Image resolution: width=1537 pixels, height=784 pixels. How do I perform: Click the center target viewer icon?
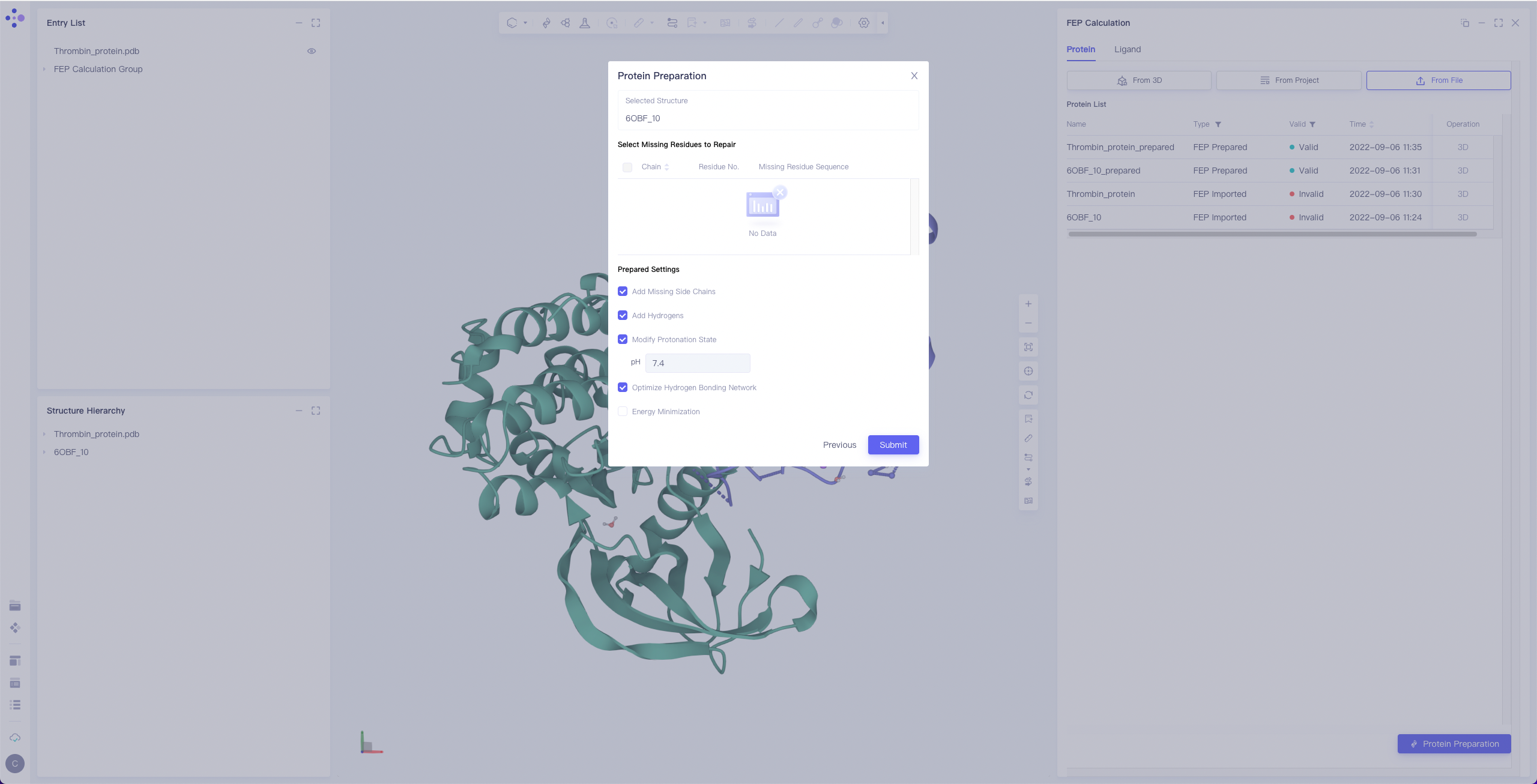tap(1028, 371)
